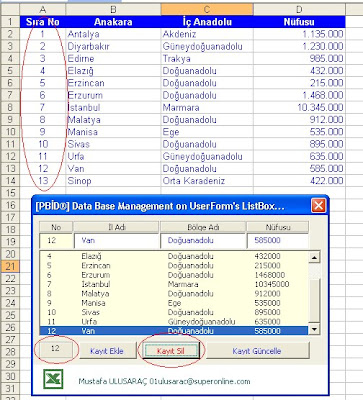Select the Elazığ row in the listbox

pos(174,256)
